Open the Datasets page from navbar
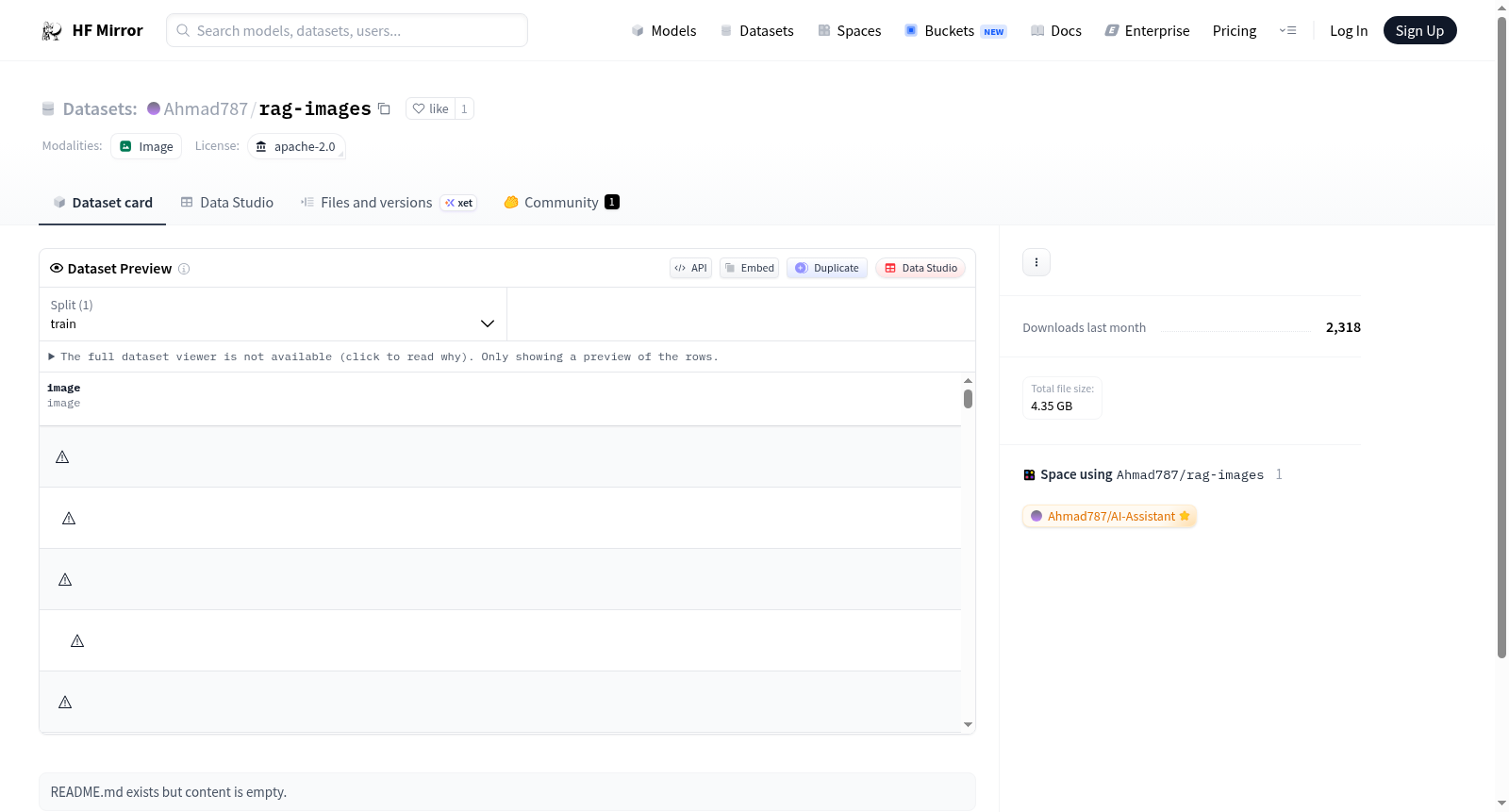Viewport: 1509px width, 812px height. tap(757, 31)
